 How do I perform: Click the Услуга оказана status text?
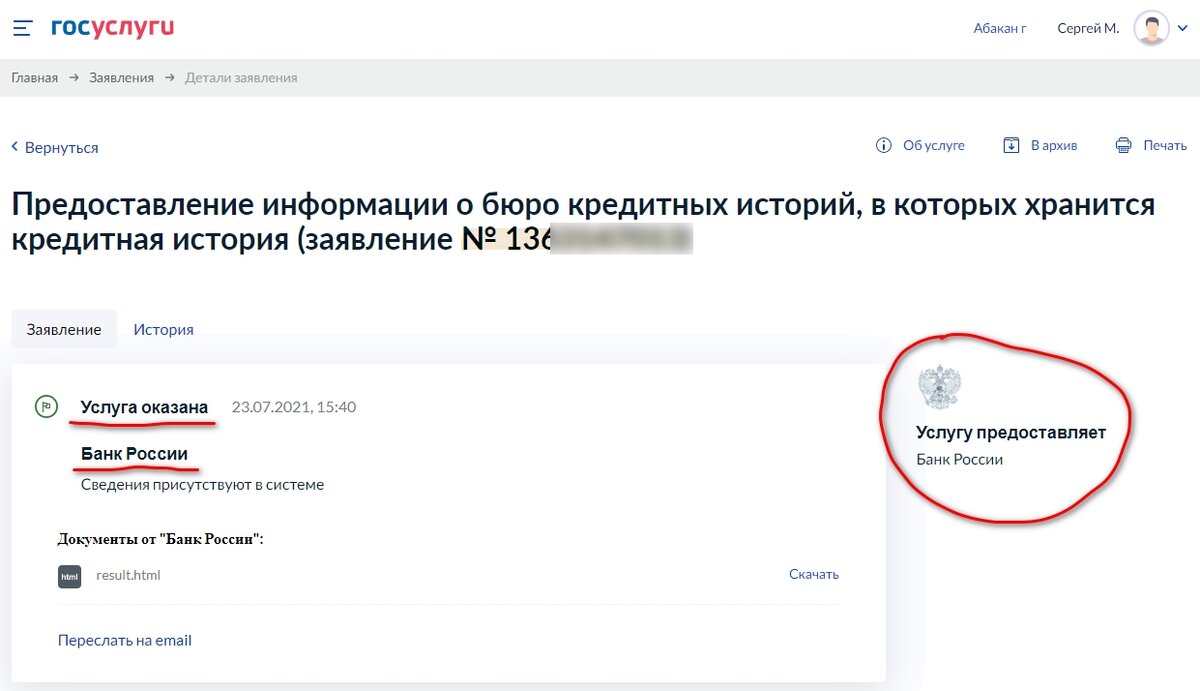coord(145,407)
